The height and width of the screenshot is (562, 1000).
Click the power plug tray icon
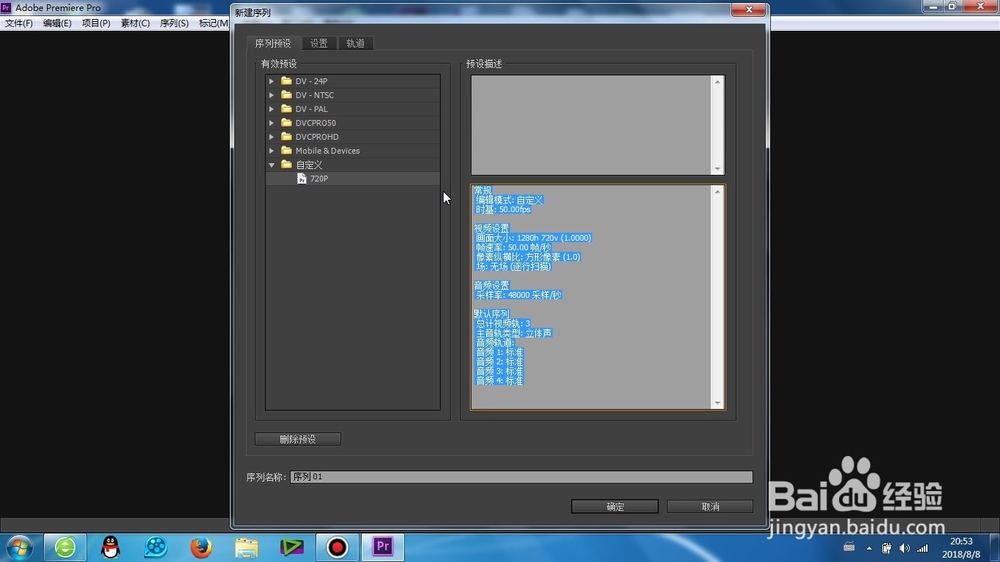pyautogui.click(x=886, y=549)
